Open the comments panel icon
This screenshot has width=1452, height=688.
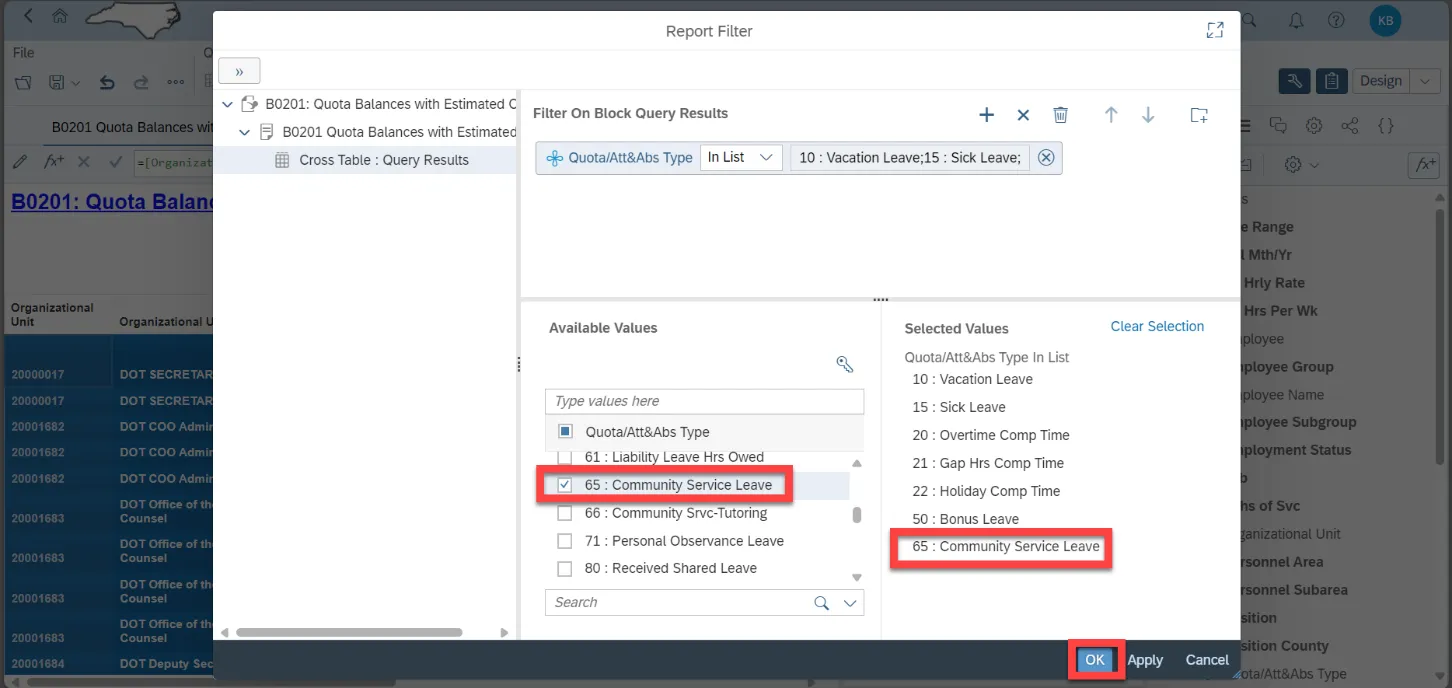point(1277,126)
